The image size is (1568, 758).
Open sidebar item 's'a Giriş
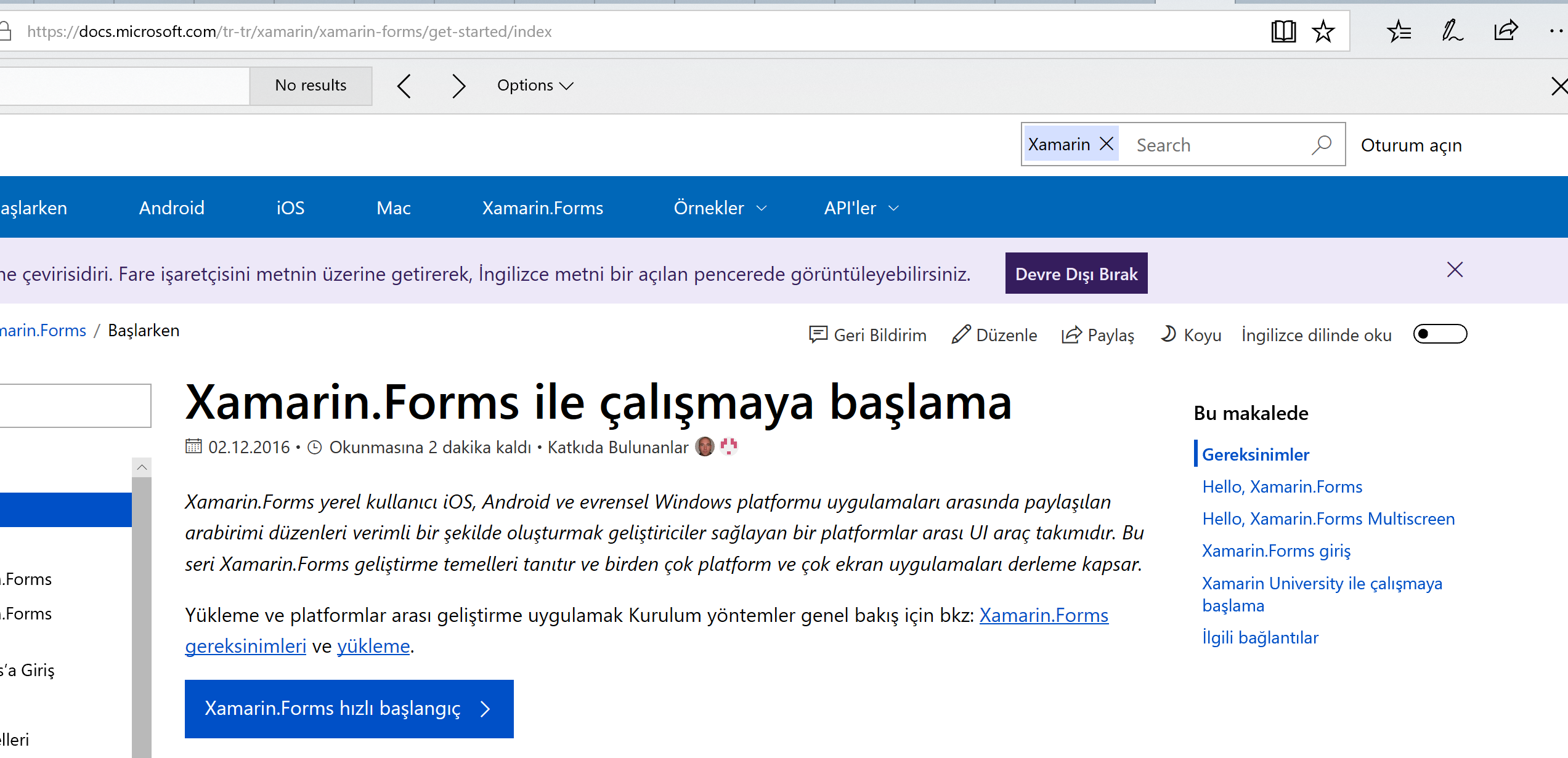[x=27, y=670]
